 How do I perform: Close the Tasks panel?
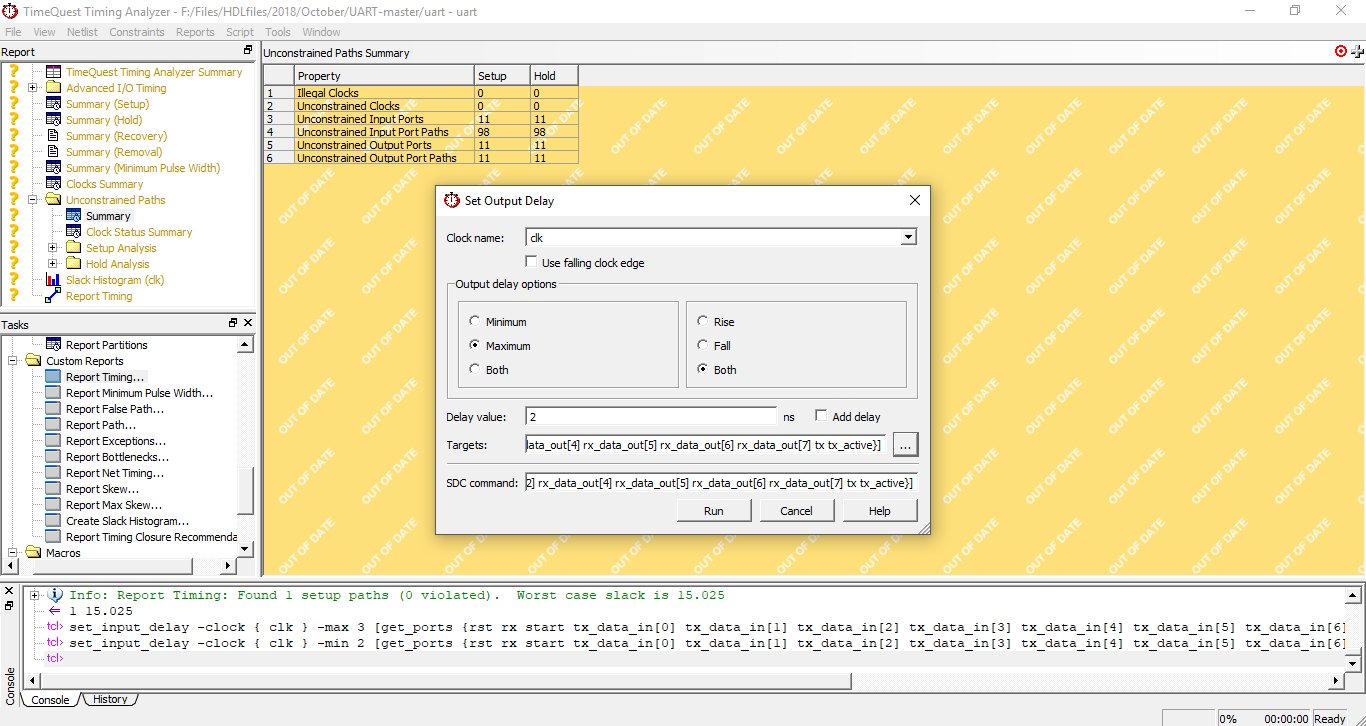[x=249, y=323]
